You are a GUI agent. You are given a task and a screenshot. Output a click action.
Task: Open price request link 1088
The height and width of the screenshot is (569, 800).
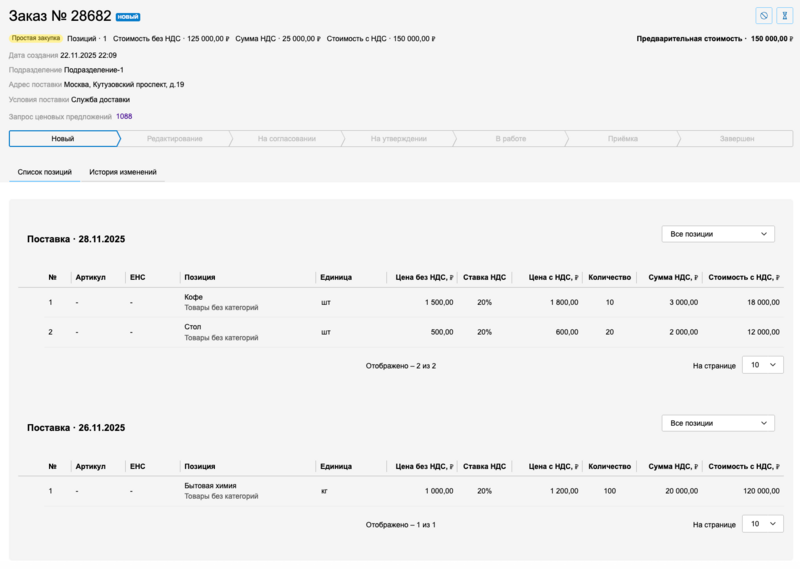[124, 116]
